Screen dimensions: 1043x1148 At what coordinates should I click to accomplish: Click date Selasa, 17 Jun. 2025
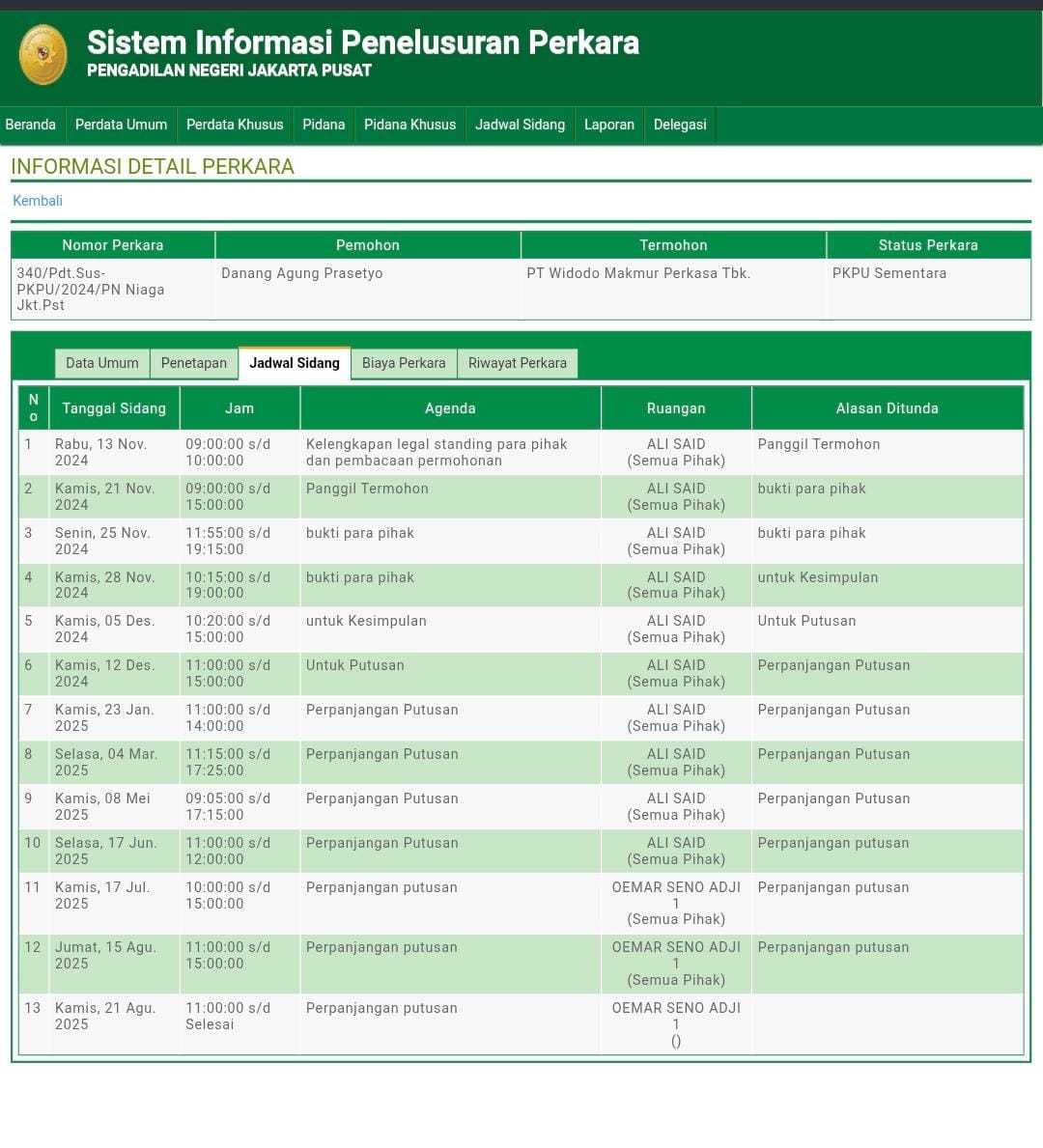(x=105, y=851)
